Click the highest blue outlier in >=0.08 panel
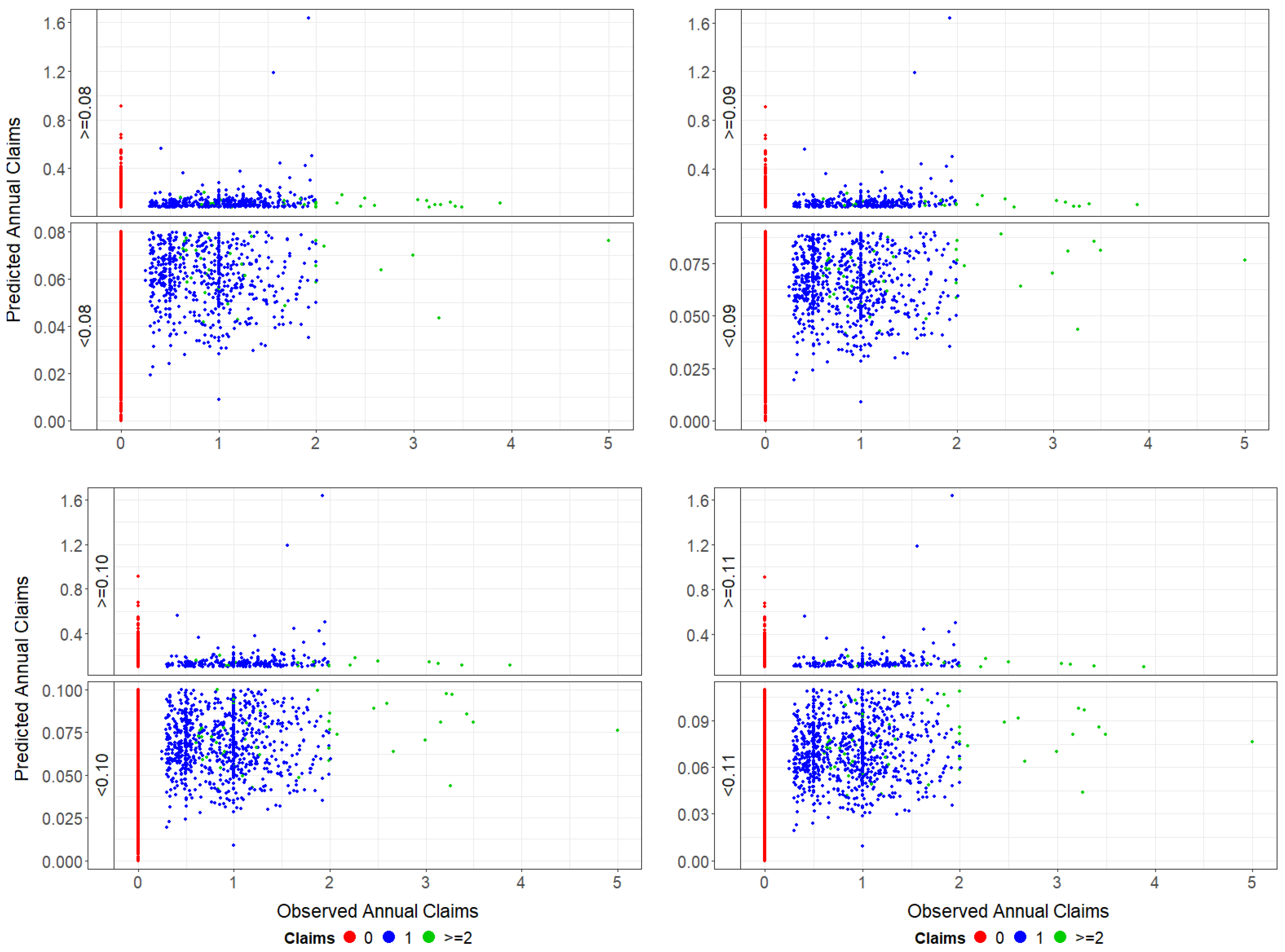 (x=308, y=18)
